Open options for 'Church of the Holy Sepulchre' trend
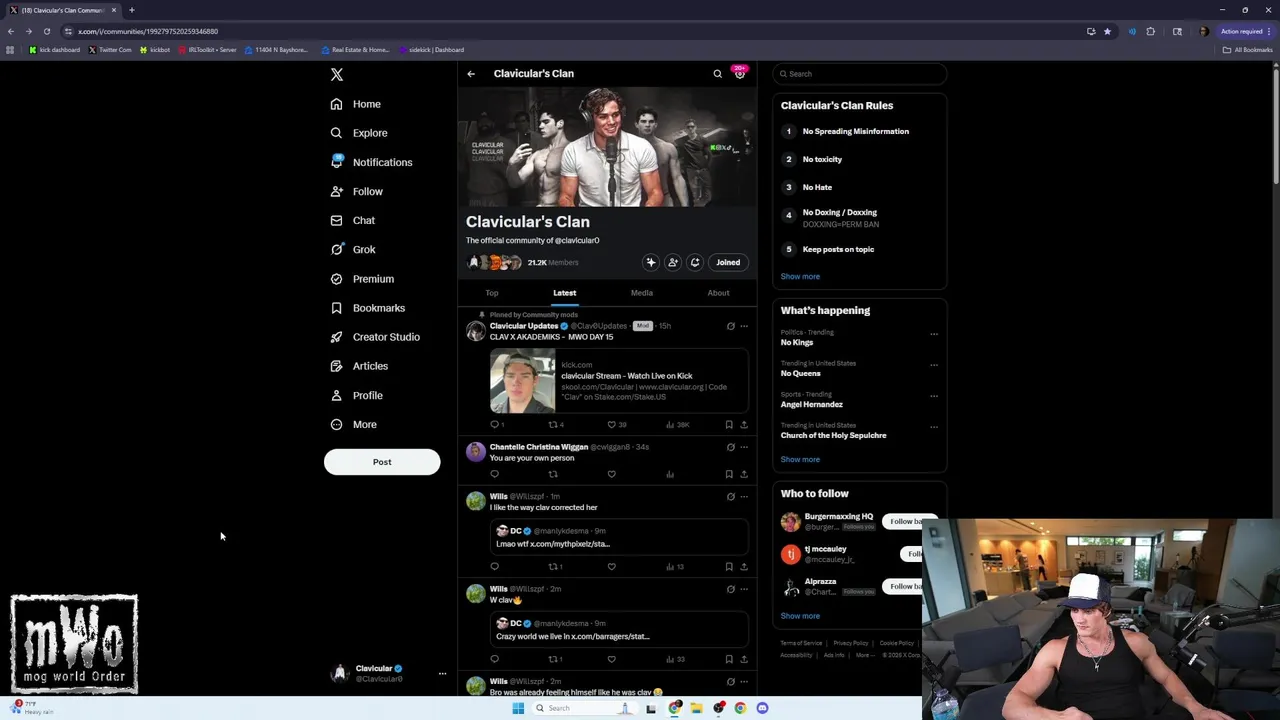1280x720 pixels. [x=934, y=427]
